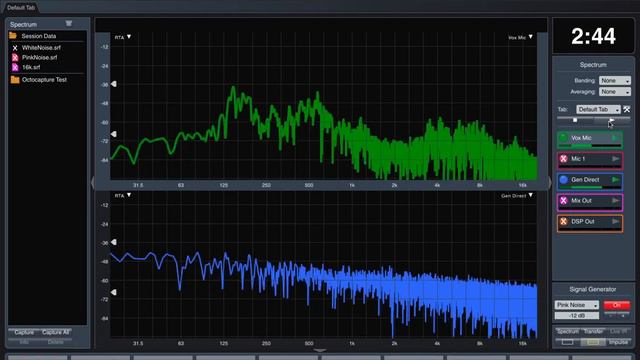
Task: Switch to Transfer mode button
Action: 593,331
